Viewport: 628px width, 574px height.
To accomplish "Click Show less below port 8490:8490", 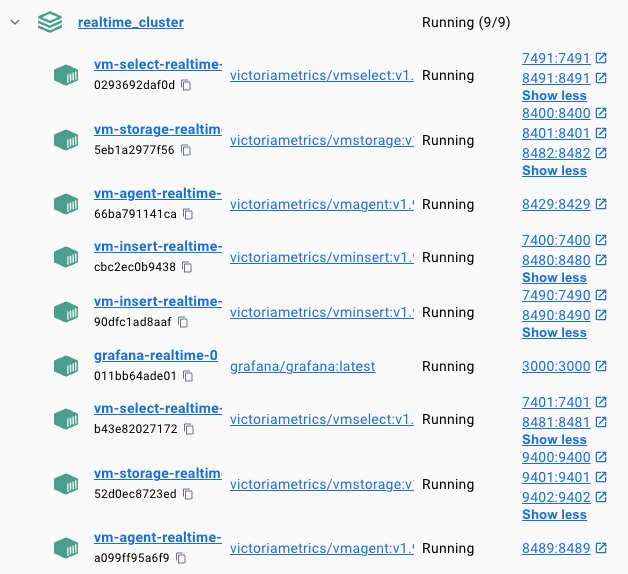I will click(x=554, y=332).
